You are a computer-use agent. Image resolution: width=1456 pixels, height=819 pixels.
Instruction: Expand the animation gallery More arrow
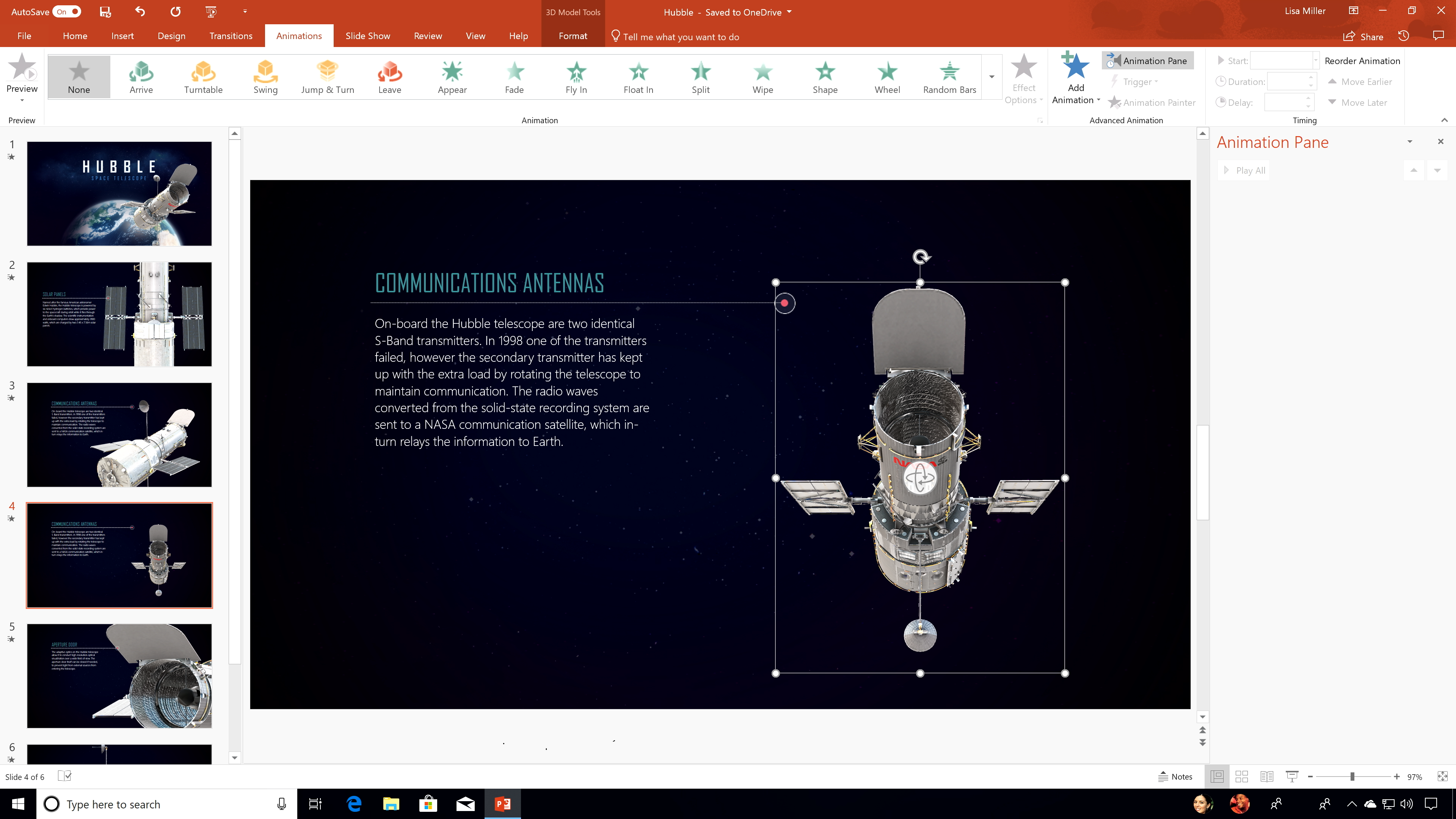point(992,77)
